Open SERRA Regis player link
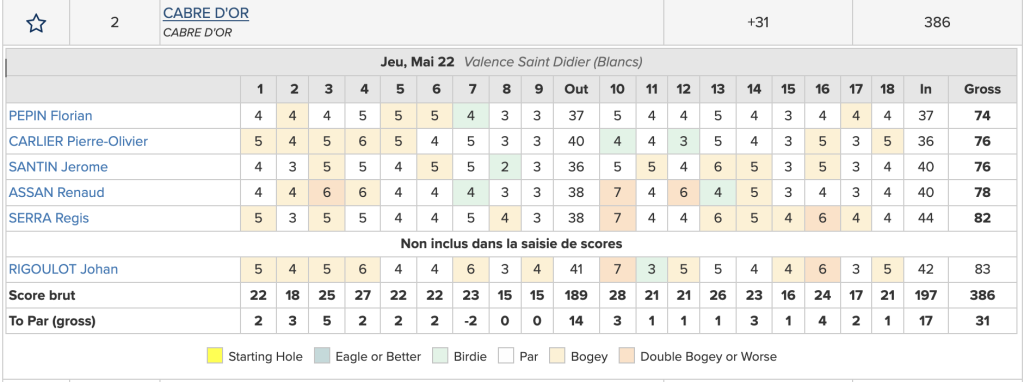Screen dimensions: 1024x382 tap(49, 217)
